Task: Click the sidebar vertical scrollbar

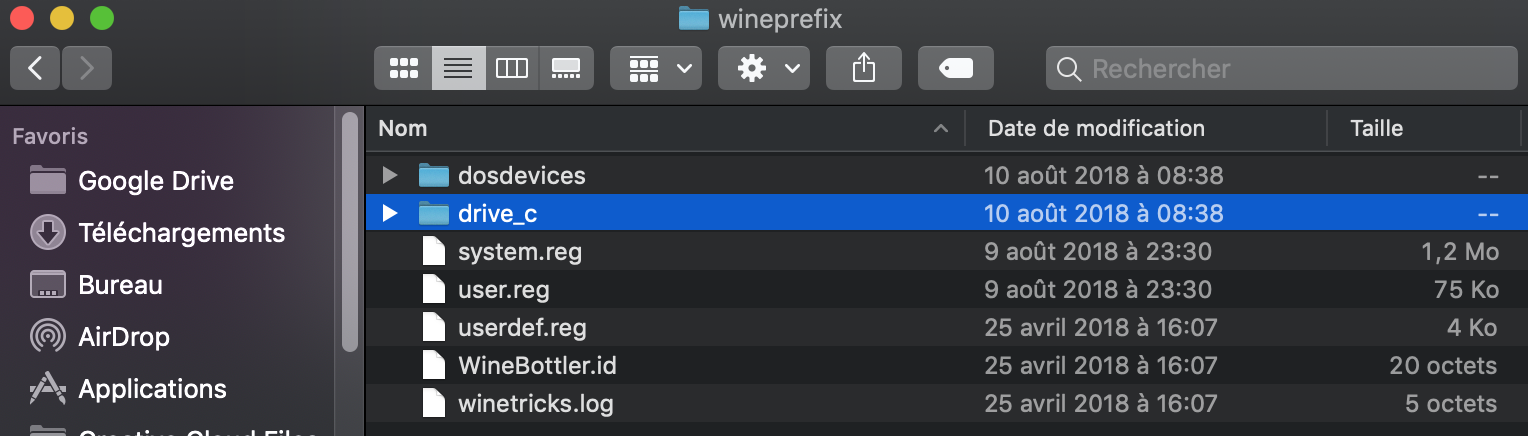Action: pyautogui.click(x=350, y=232)
